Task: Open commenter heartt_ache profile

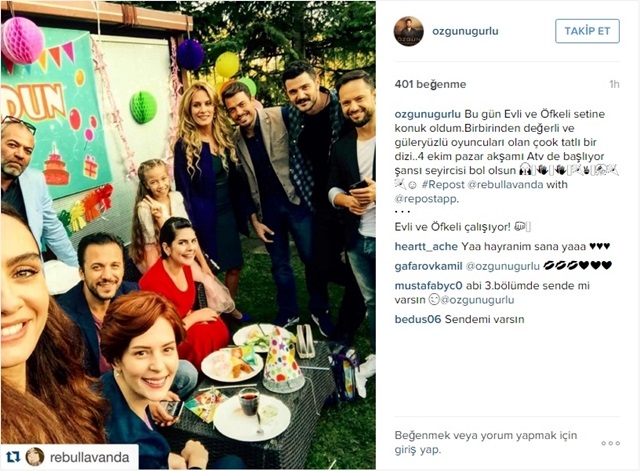Action: click(426, 246)
